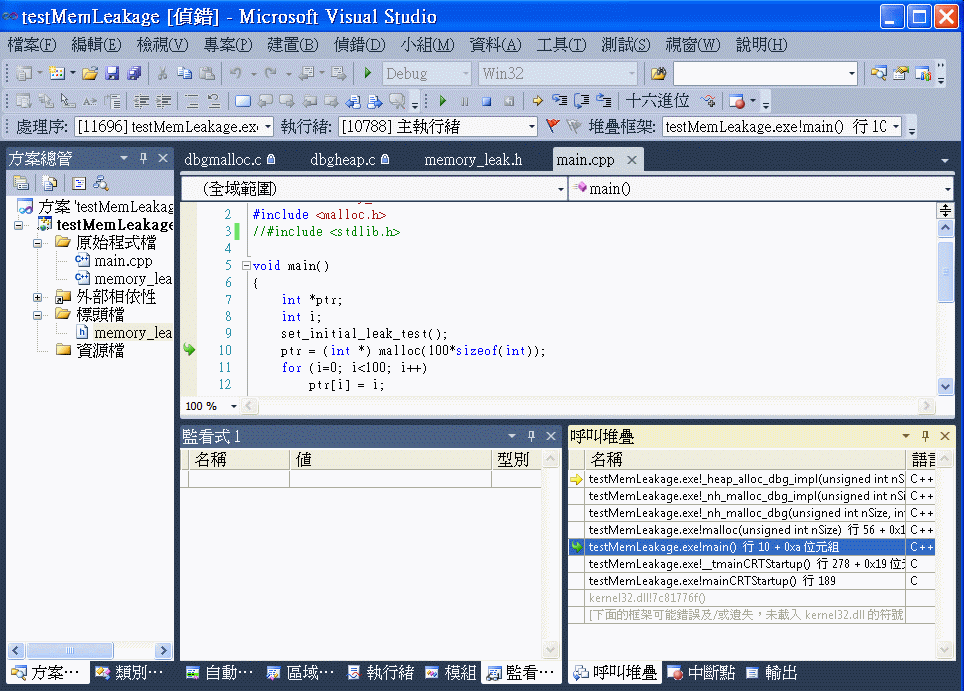This screenshot has width=964, height=691.
Task: Open the 檔案(F) menu
Action: 32,45
